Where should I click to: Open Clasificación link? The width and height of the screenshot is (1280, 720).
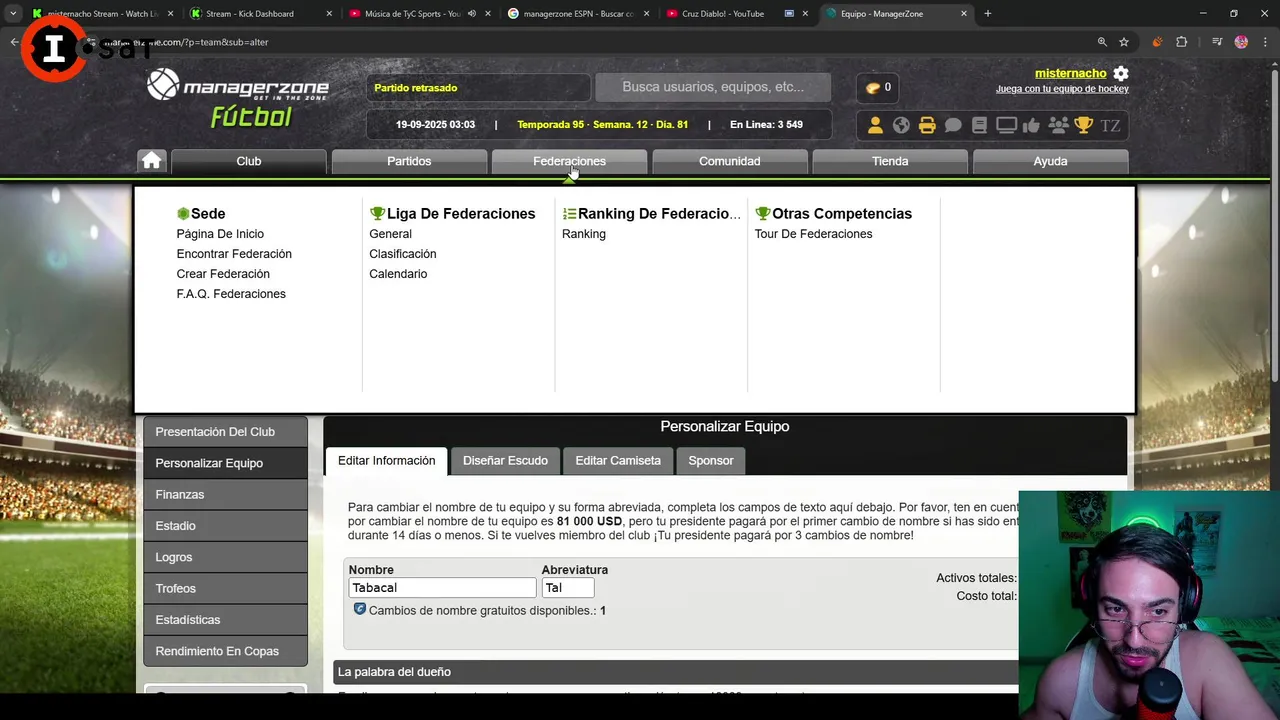click(x=403, y=254)
